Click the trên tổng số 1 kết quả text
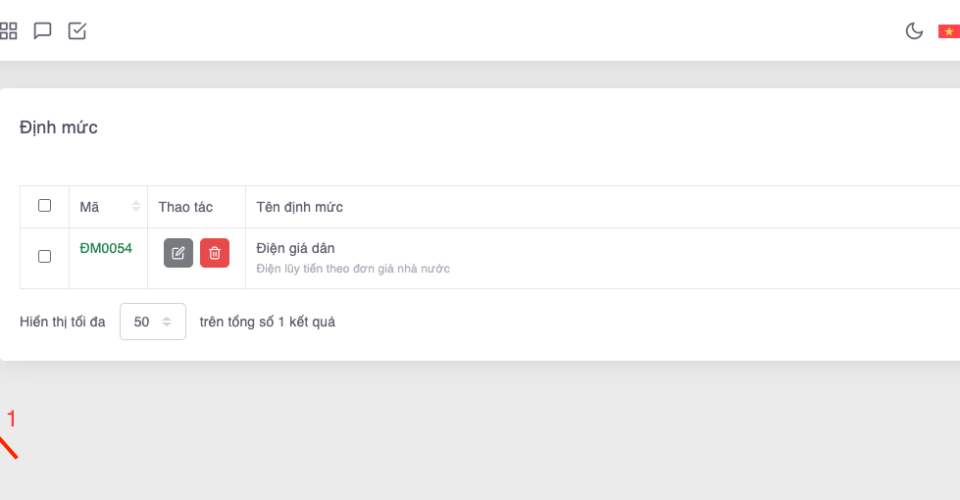The width and height of the screenshot is (960, 500). click(x=267, y=322)
